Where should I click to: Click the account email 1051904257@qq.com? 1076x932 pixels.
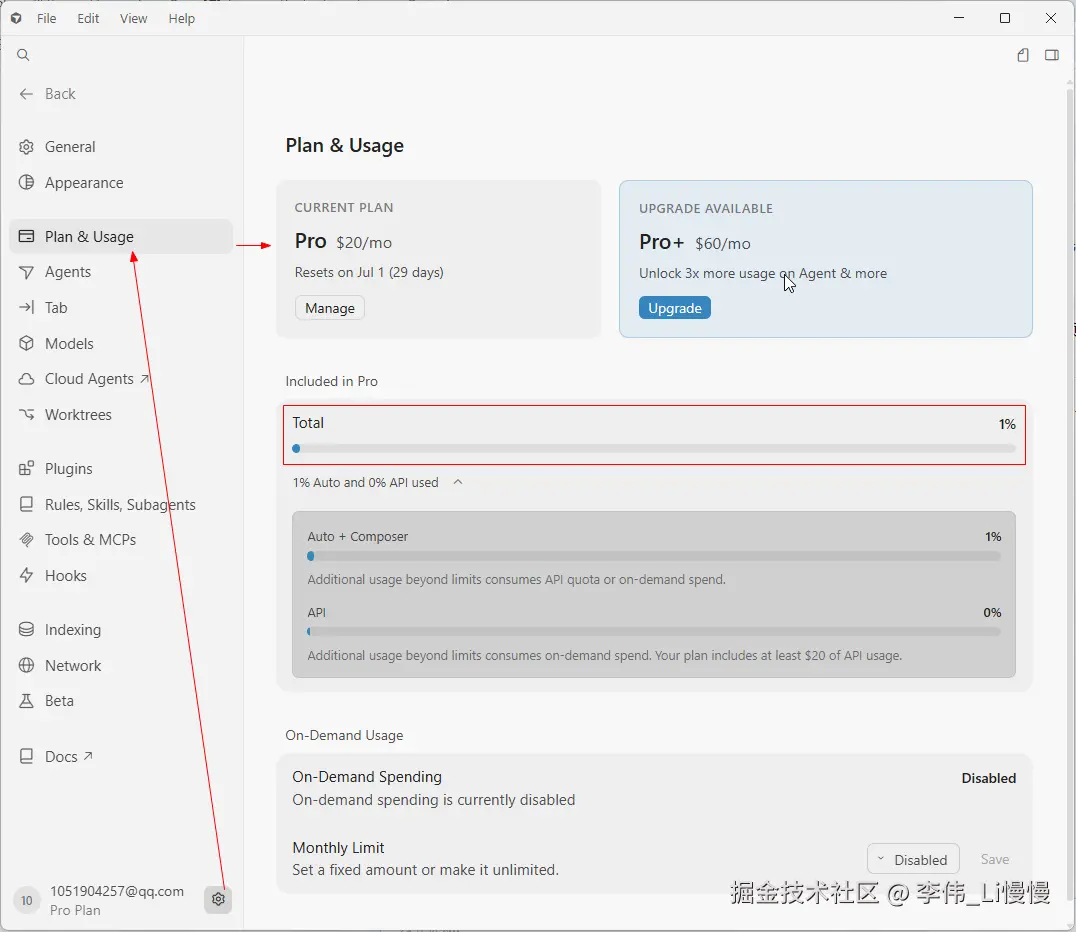pos(117,891)
